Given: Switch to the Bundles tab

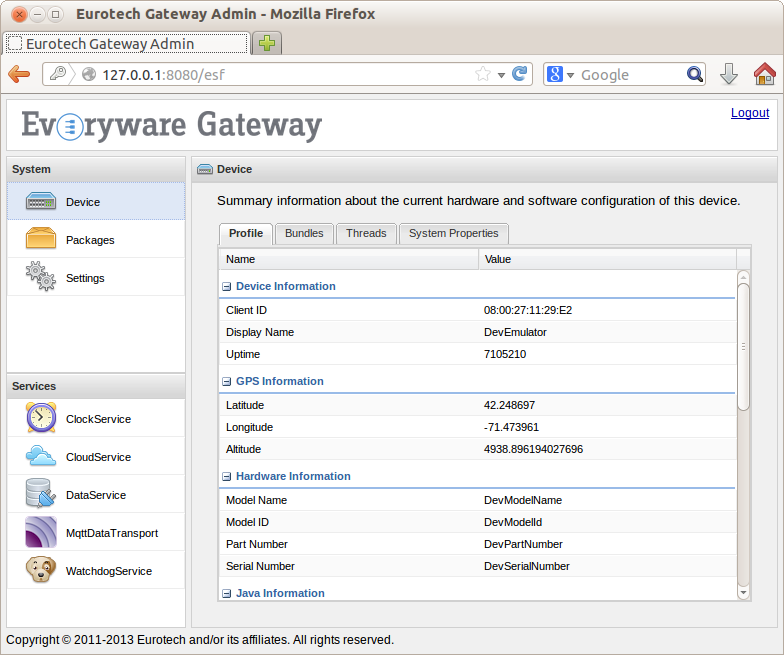Looking at the screenshot, I should [x=304, y=234].
